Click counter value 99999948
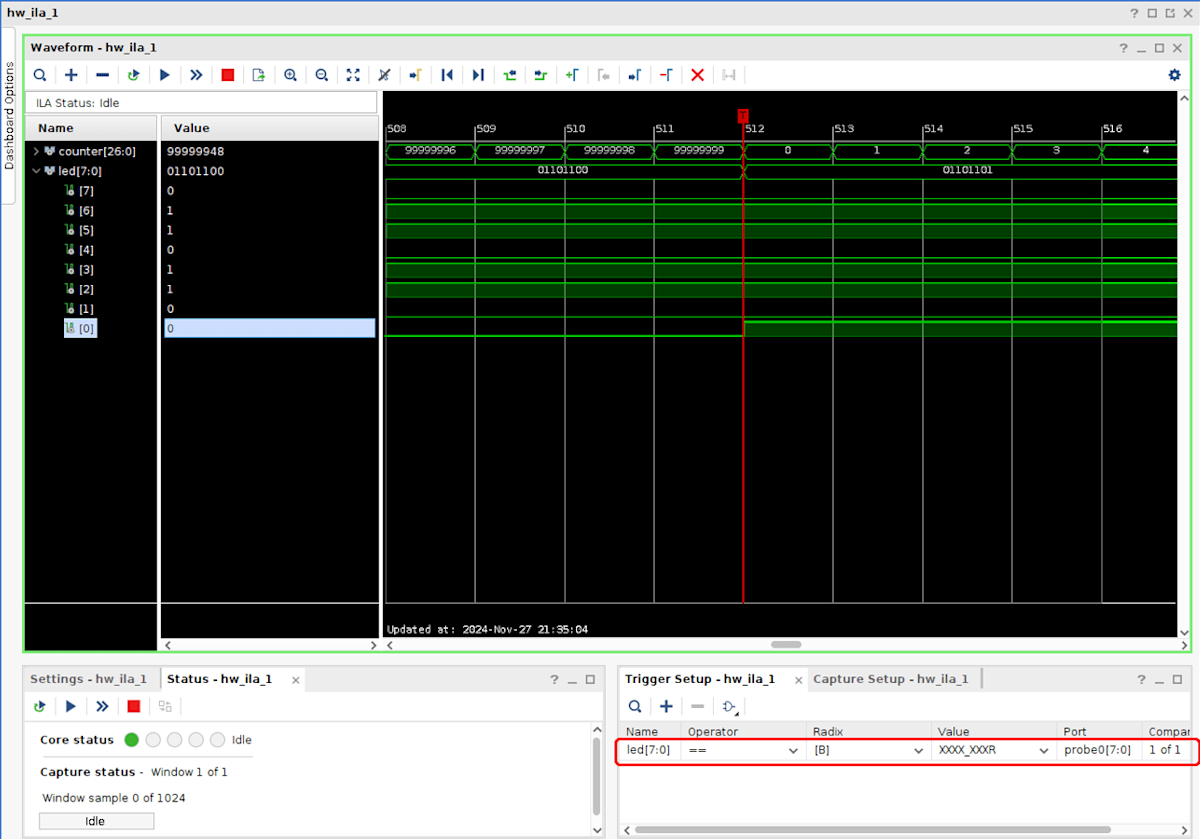The height and width of the screenshot is (839, 1200). [195, 151]
